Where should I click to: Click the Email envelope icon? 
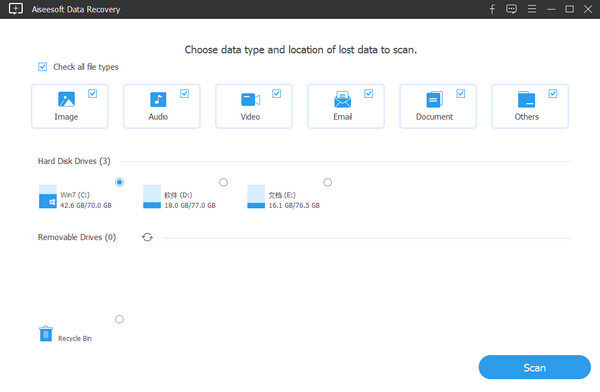(342, 99)
